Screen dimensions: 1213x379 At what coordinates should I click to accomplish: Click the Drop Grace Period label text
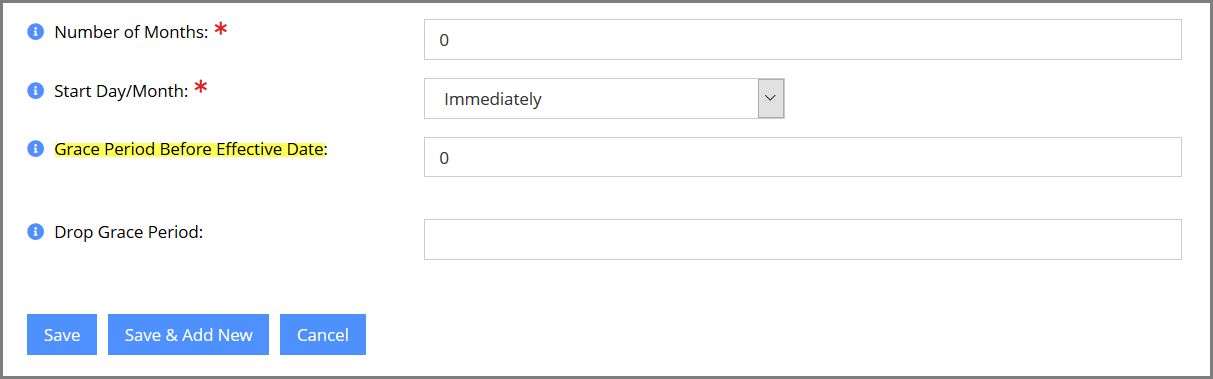point(129,231)
